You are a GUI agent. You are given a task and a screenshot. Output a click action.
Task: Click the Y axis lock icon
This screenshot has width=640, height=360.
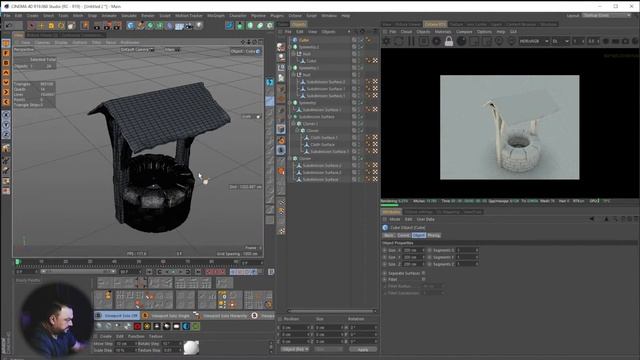point(6,125)
